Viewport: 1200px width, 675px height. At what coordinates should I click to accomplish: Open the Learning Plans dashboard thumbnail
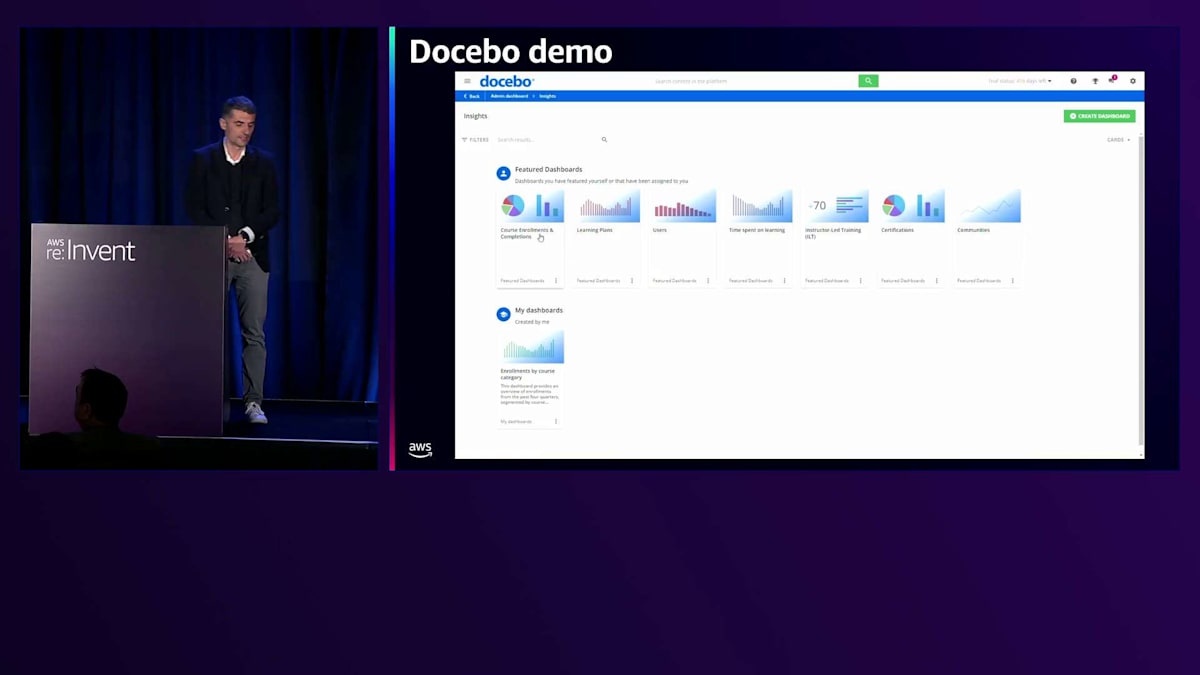coord(607,206)
